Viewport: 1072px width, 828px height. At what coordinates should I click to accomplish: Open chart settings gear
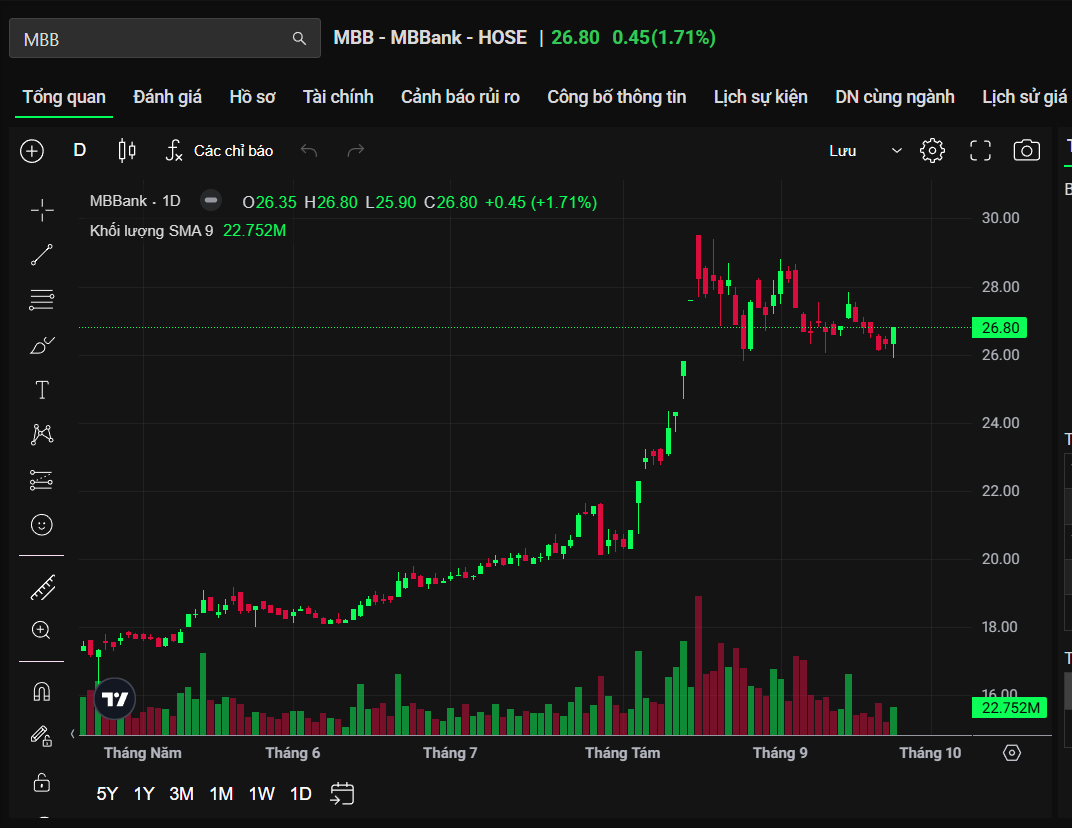coord(933,150)
